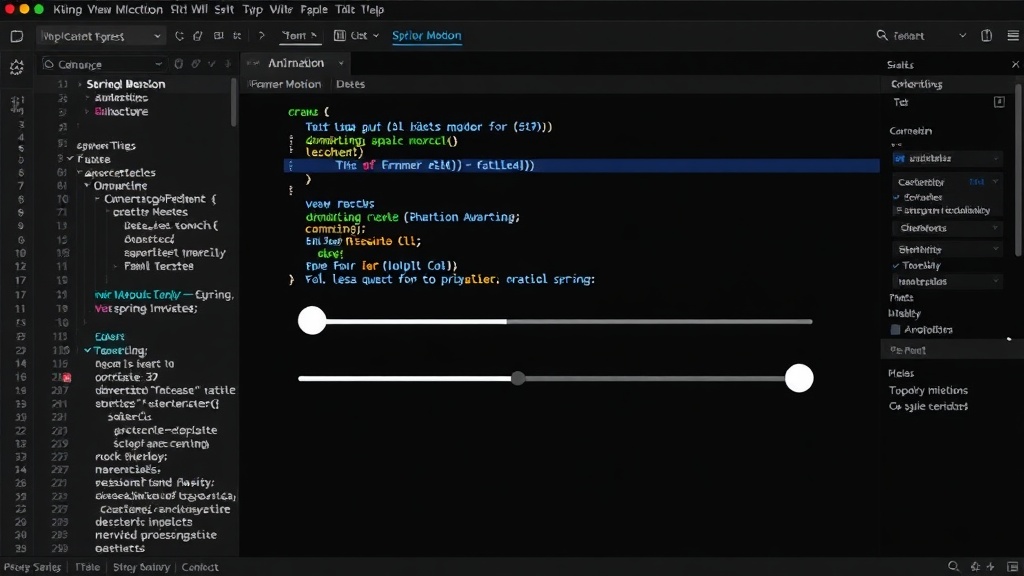Click the upper slider's round handle
The height and width of the screenshot is (576, 1024).
point(312,321)
